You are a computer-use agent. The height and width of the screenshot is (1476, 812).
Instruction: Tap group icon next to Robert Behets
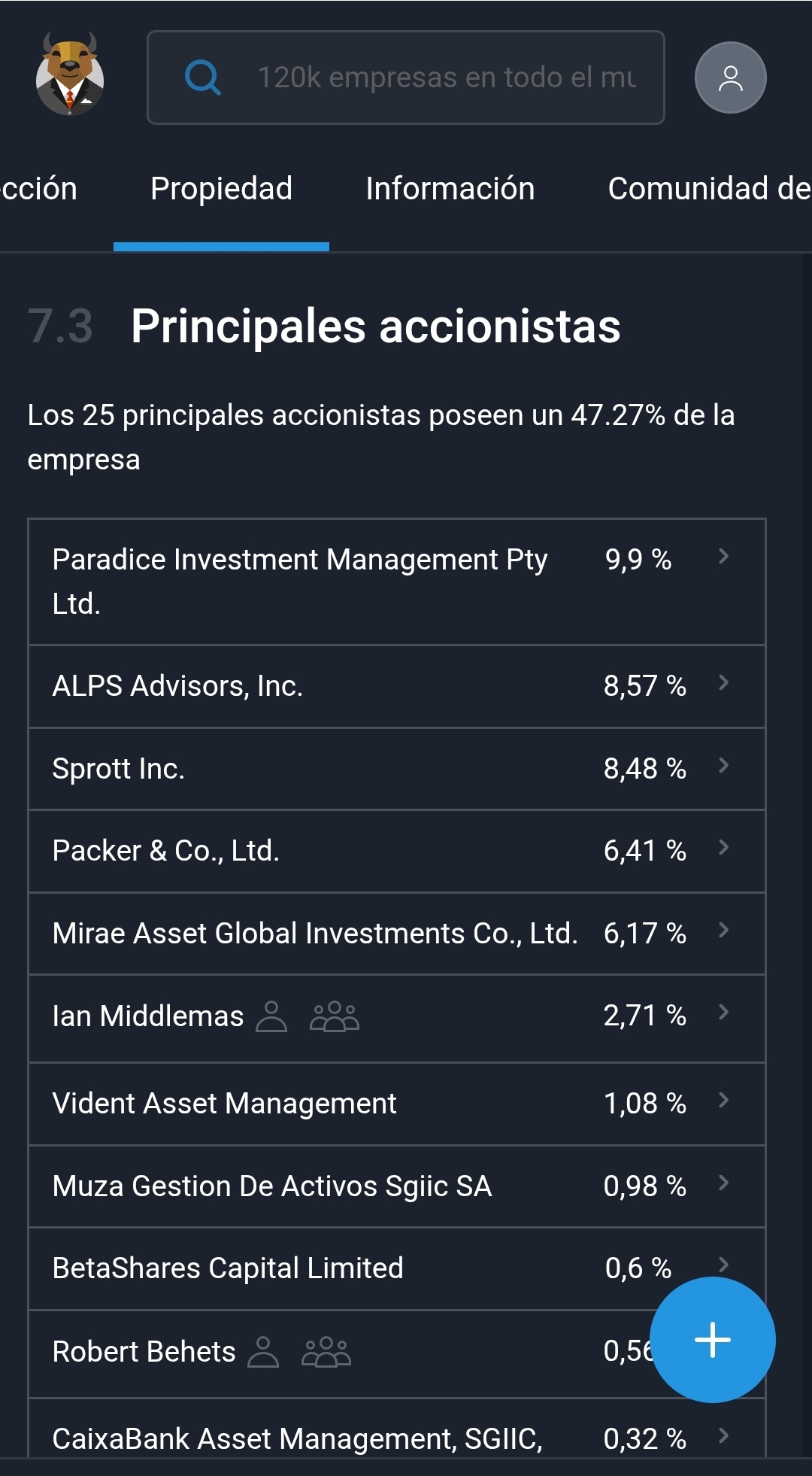pos(326,1352)
